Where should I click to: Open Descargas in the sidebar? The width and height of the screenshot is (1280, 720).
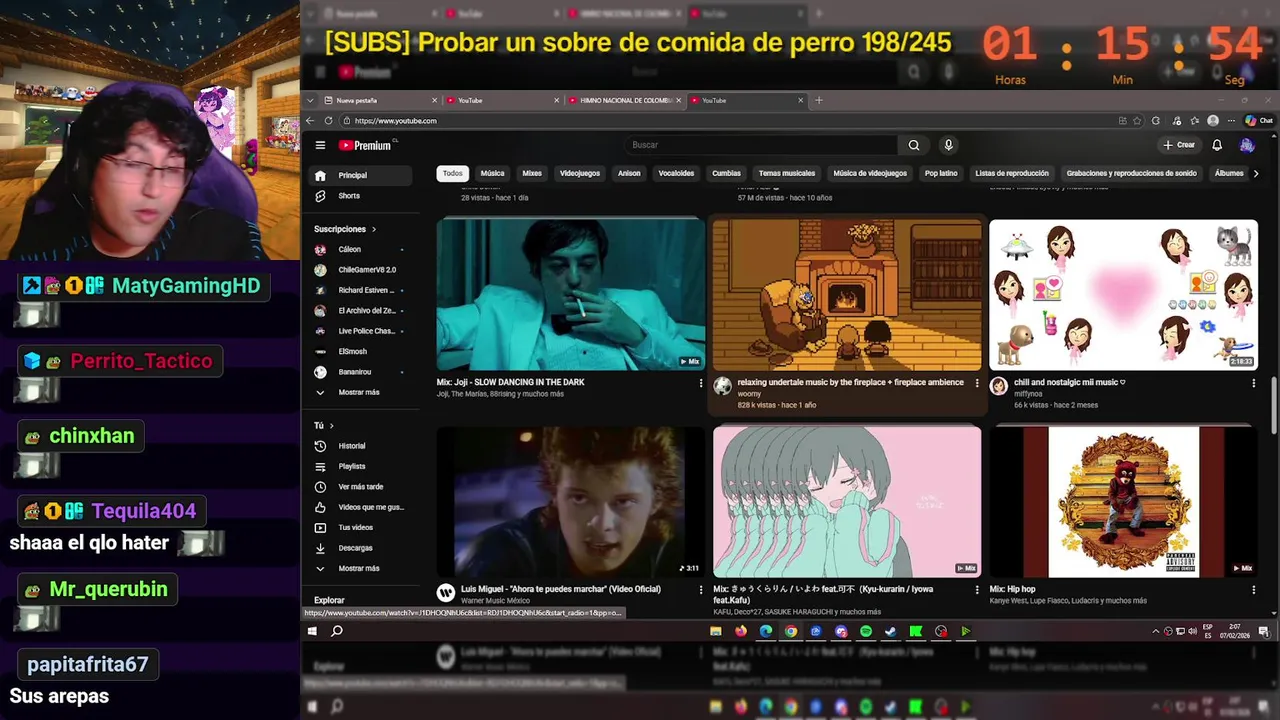pos(362,548)
